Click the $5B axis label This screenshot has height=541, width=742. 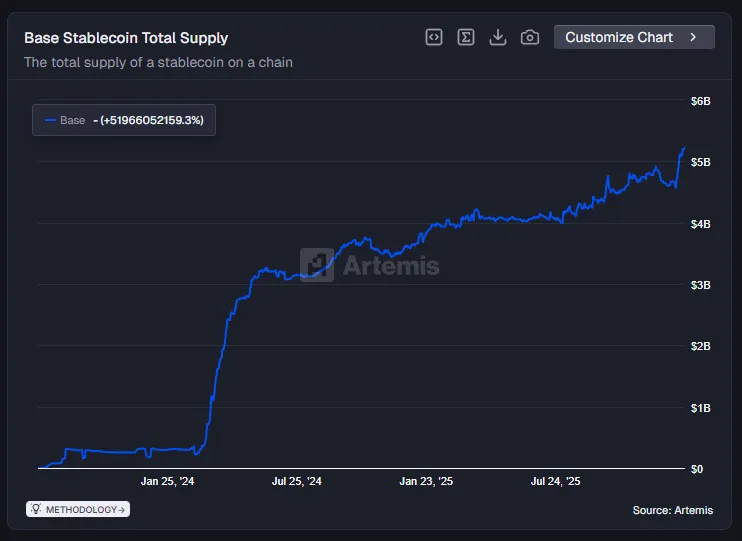pyautogui.click(x=700, y=162)
